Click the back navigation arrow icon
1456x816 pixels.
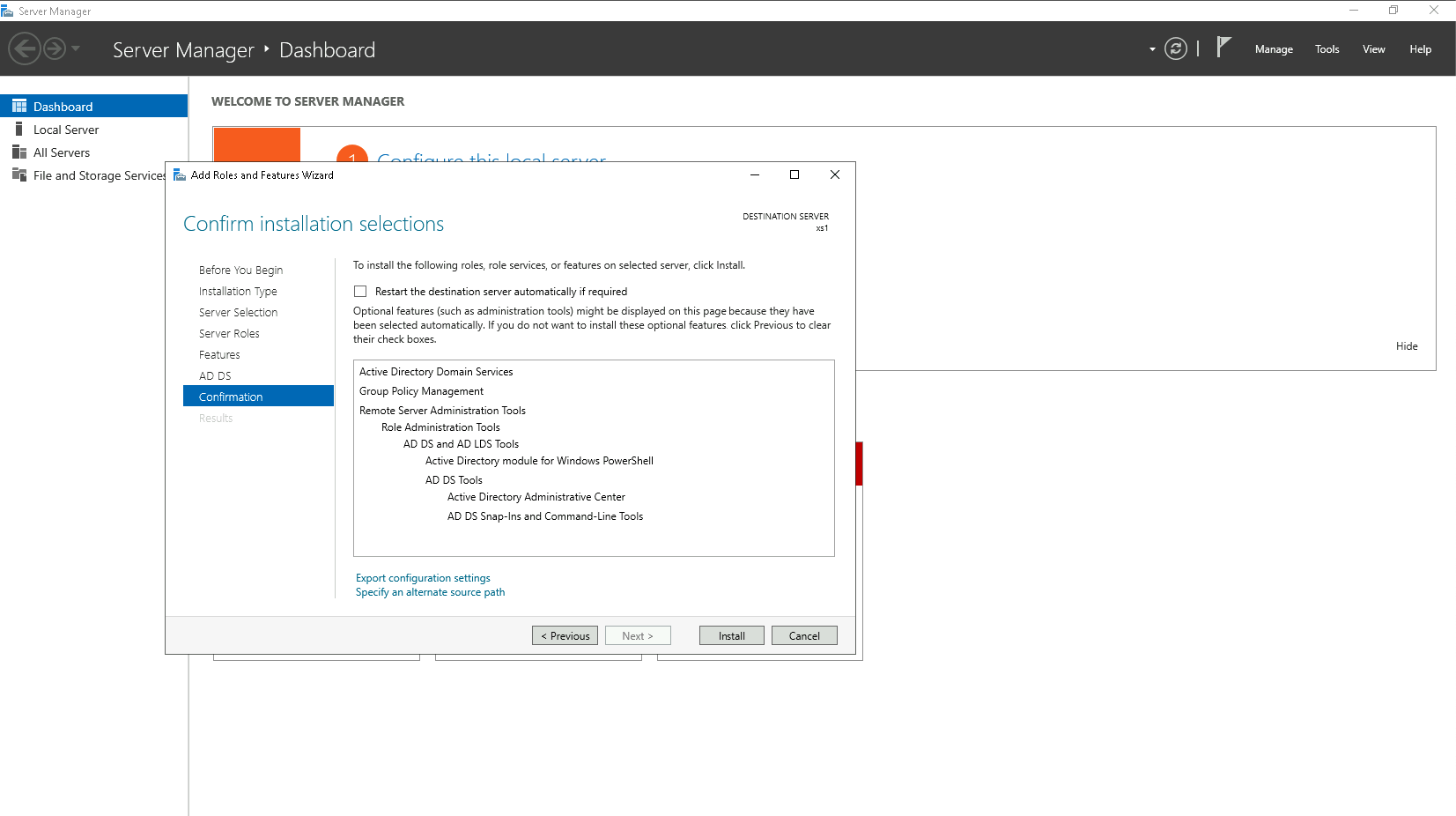[25, 48]
